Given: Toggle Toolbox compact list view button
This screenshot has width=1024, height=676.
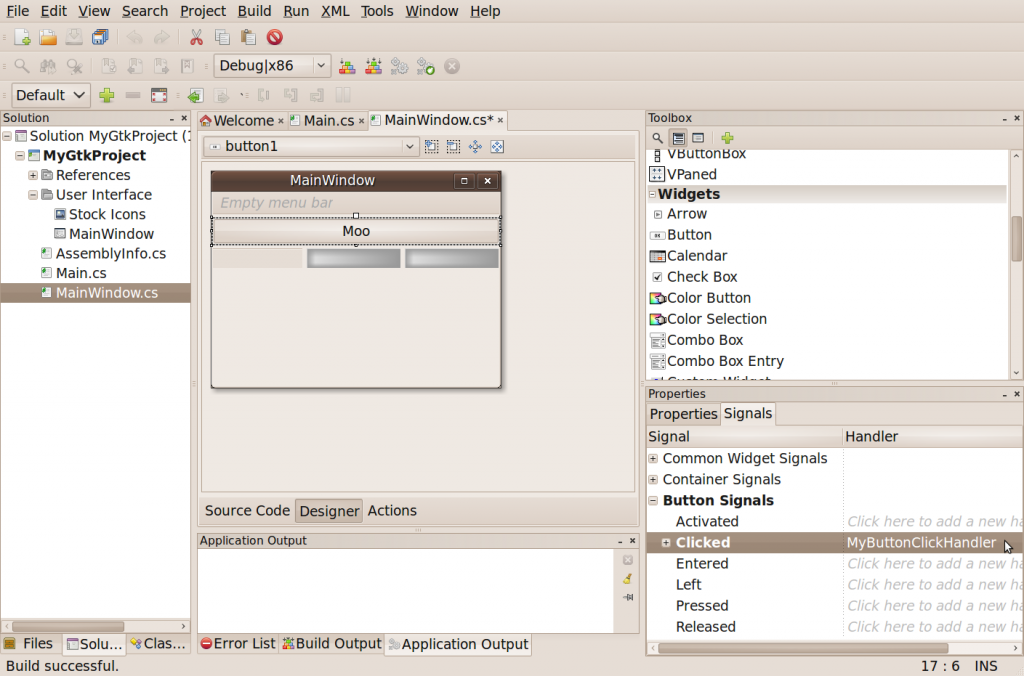Looking at the screenshot, I should click(x=698, y=138).
